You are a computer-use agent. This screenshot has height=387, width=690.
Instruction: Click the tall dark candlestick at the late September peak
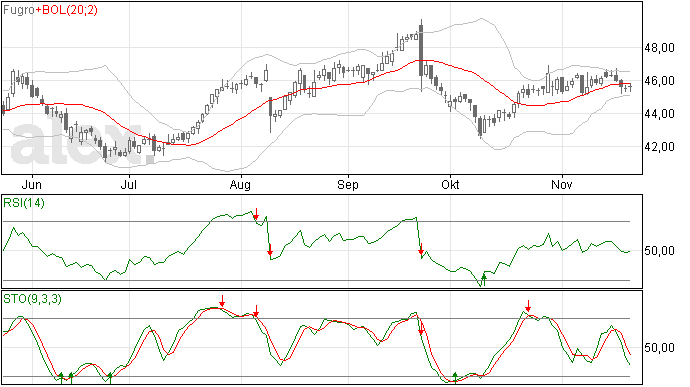pos(421,51)
